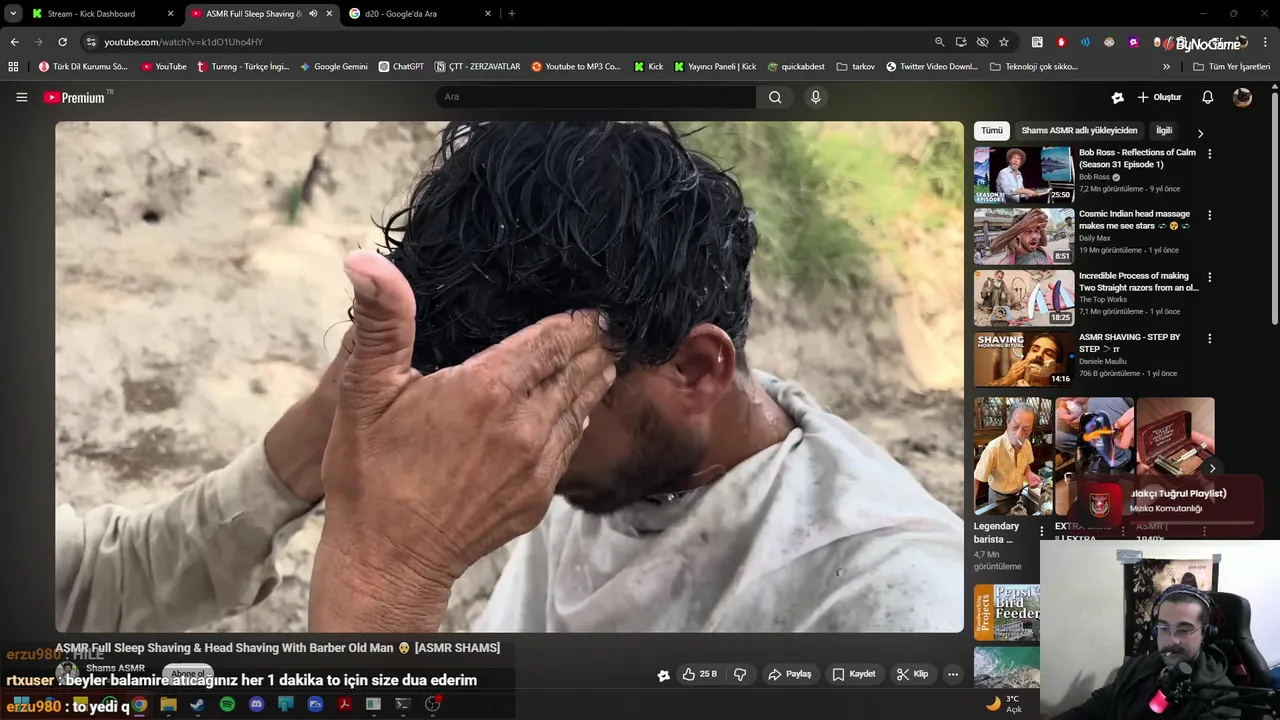Open more actions under the video
Image resolution: width=1280 pixels, height=720 pixels.
(x=953, y=674)
